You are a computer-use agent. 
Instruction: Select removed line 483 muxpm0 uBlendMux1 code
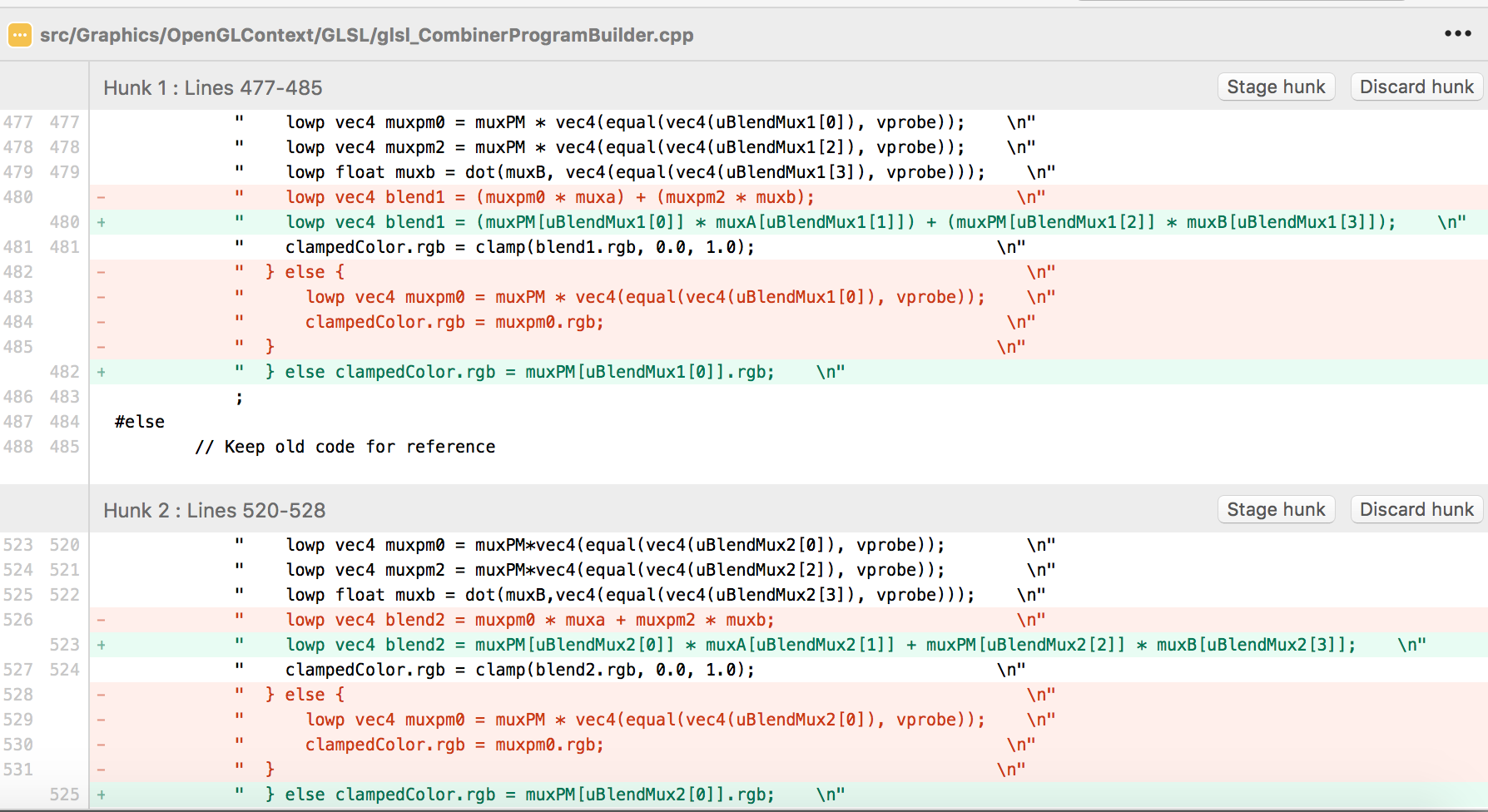(788, 297)
